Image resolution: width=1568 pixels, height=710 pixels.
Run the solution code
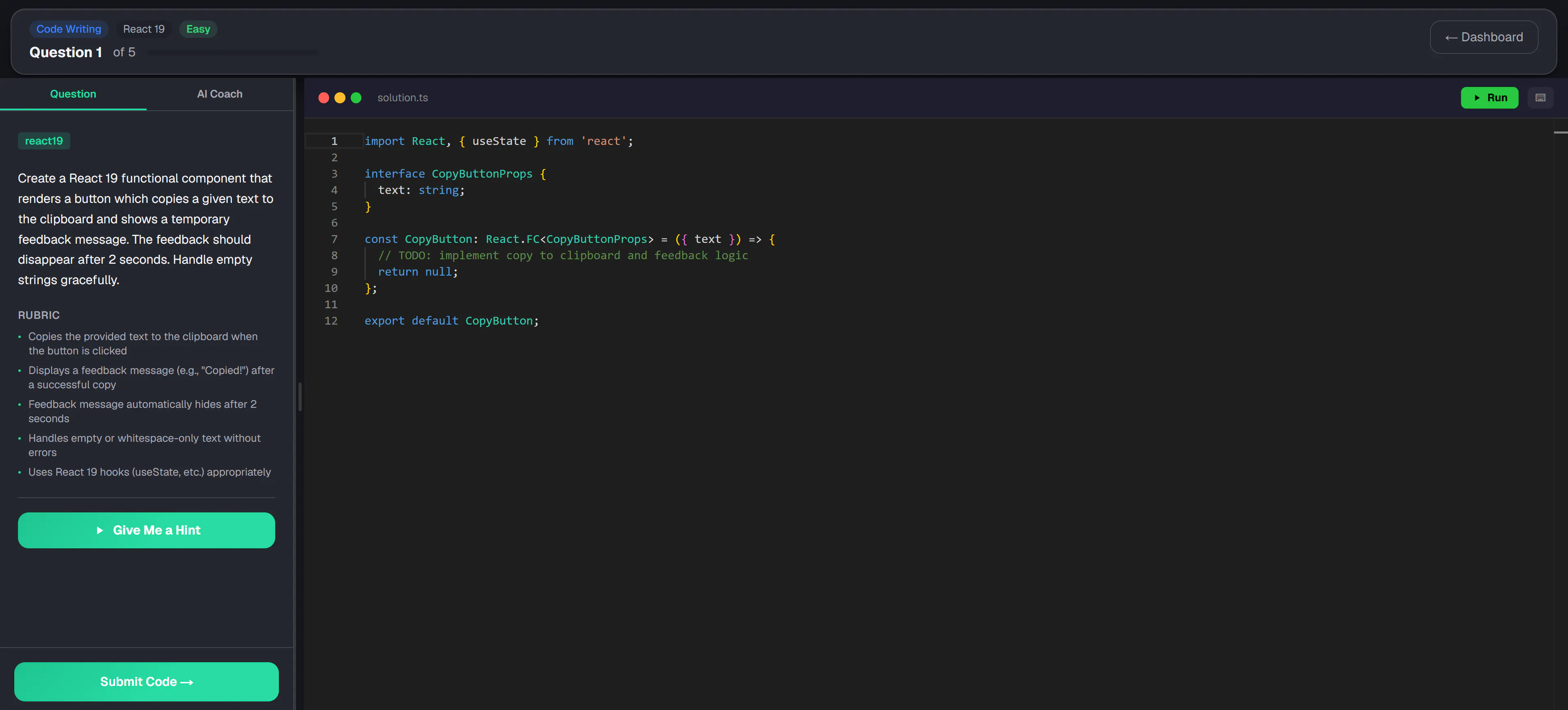click(1490, 97)
